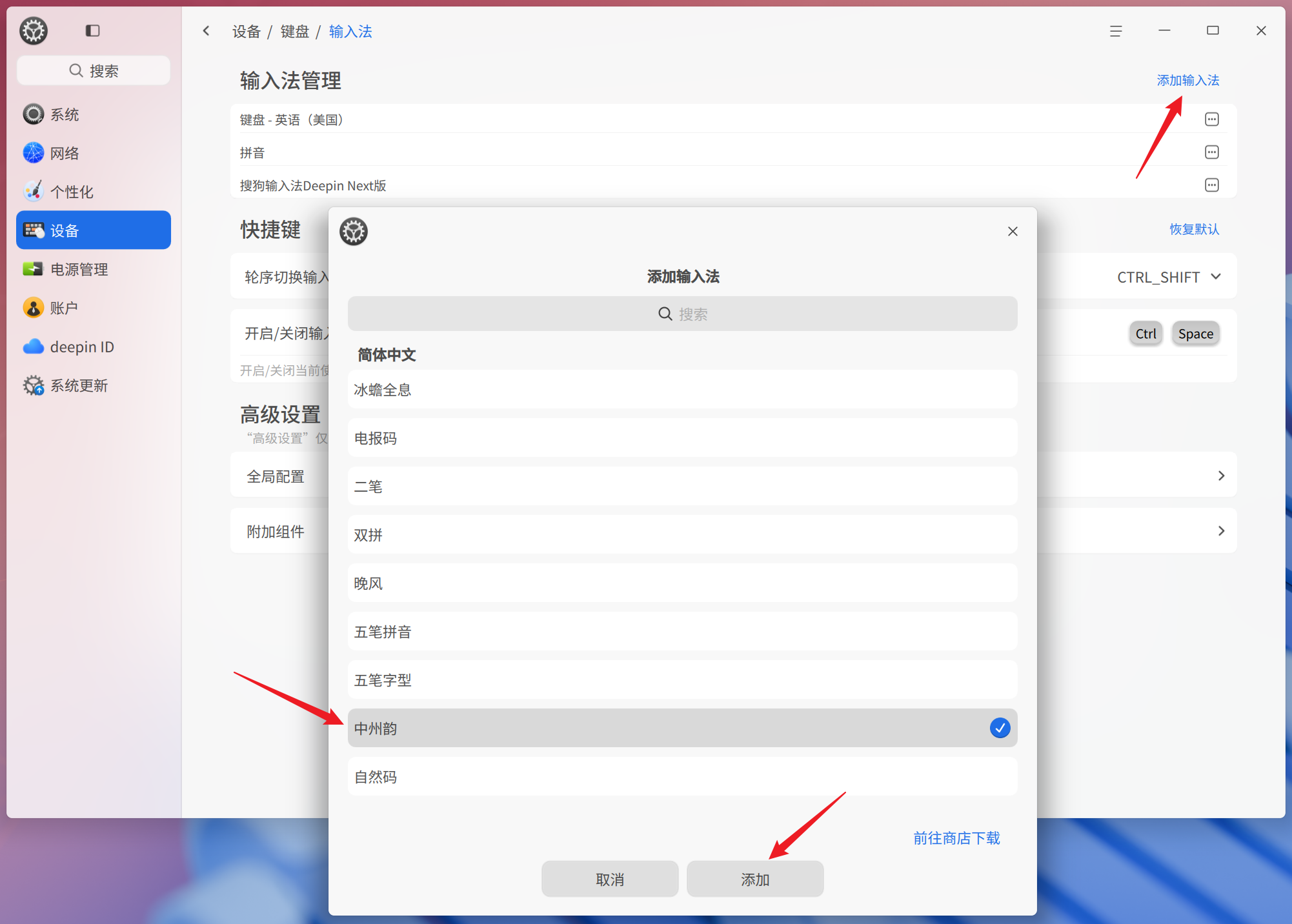Close the 添加输入法 dialog
The image size is (1292, 924).
tap(1013, 232)
